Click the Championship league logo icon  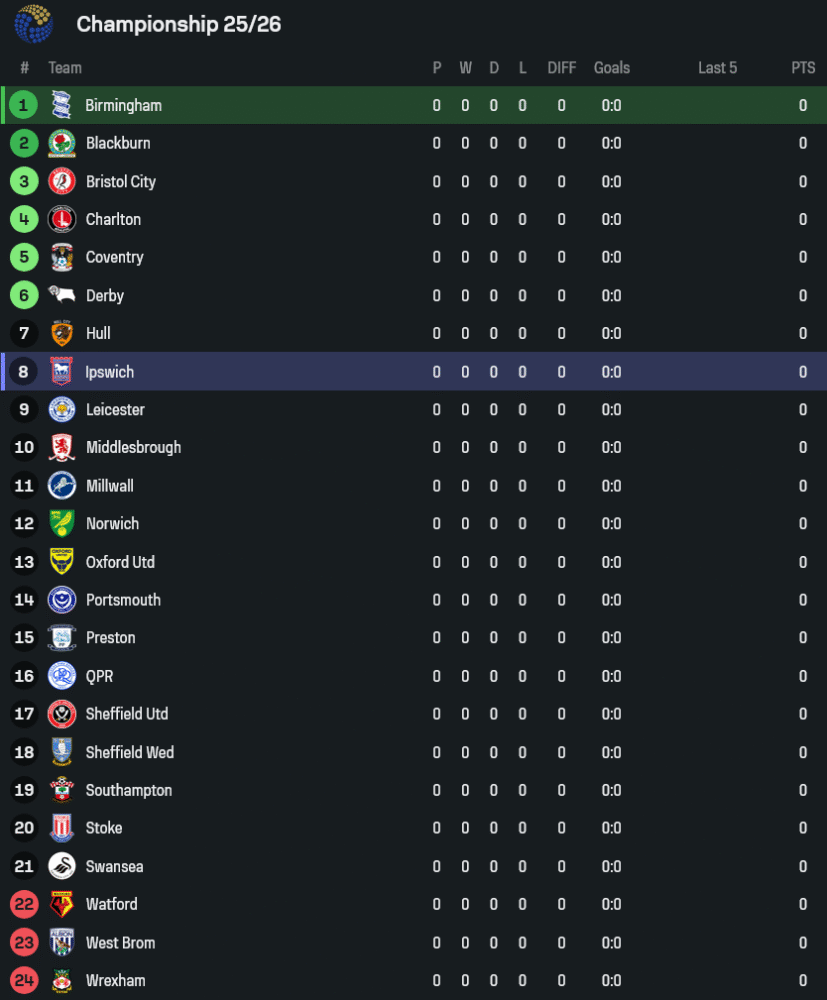pyautogui.click(x=34, y=24)
